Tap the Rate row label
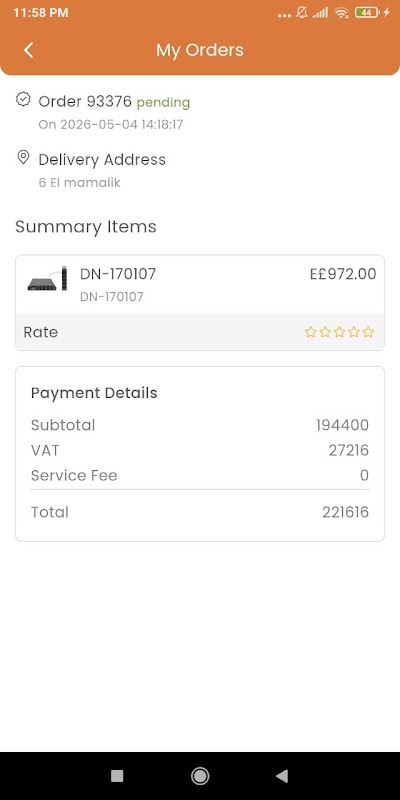Viewport: 400px width, 800px height. point(41,332)
